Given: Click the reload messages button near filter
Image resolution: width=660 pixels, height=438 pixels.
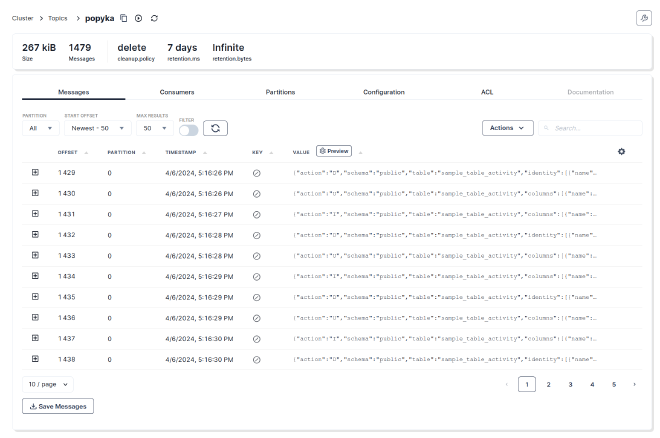Looking at the screenshot, I should (x=215, y=128).
